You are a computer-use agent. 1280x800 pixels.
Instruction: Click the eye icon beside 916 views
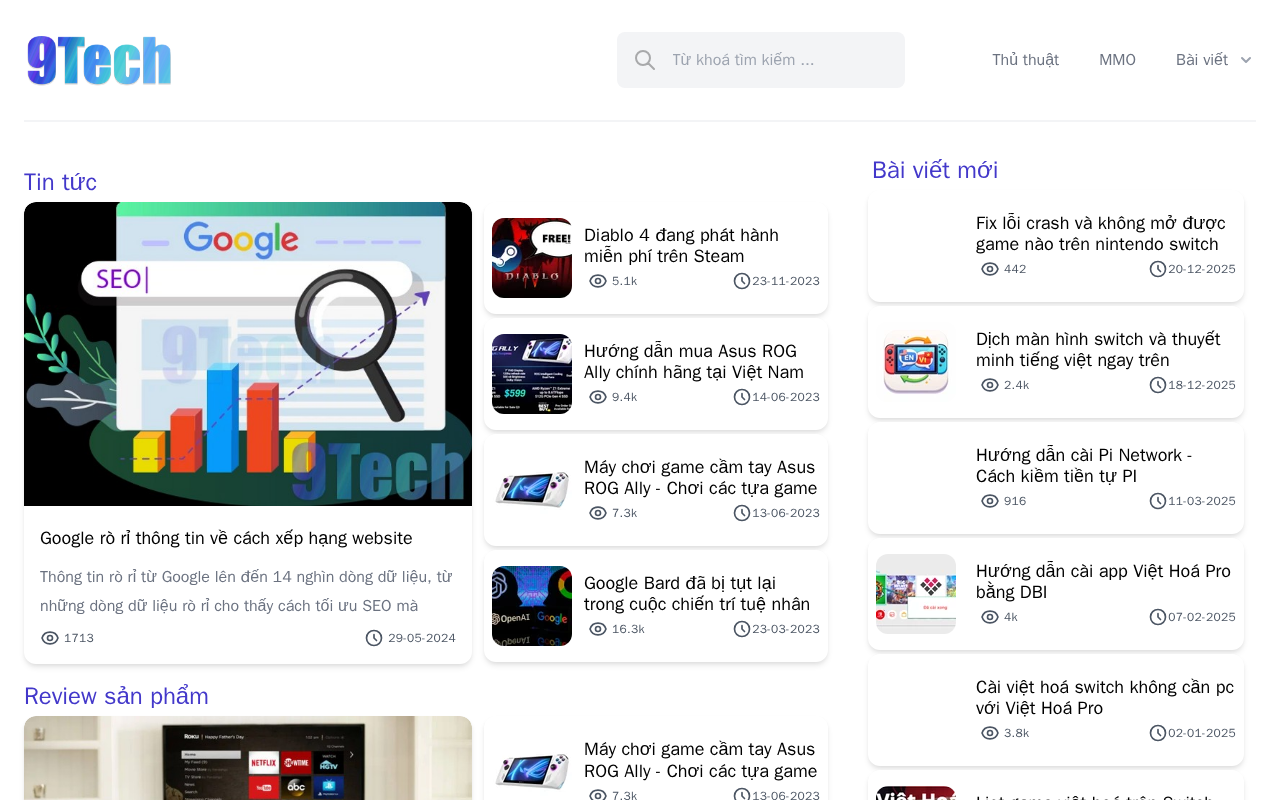click(x=990, y=501)
